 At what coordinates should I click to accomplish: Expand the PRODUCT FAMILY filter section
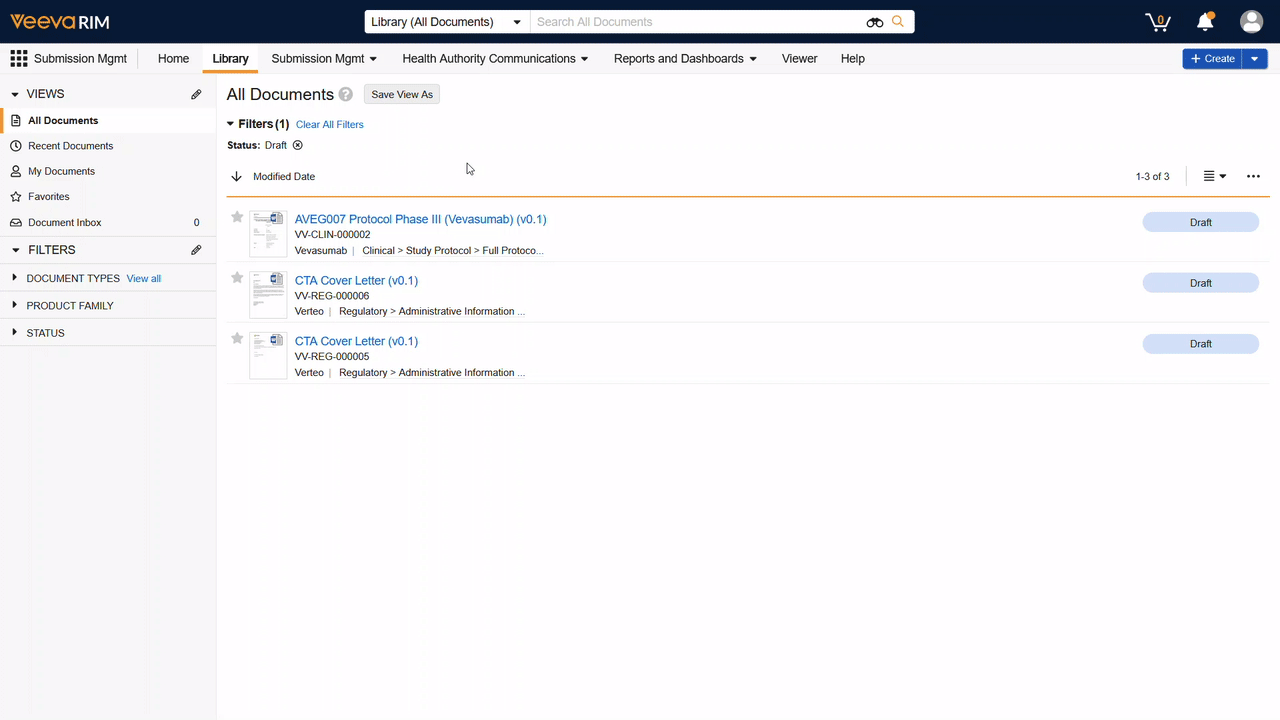pos(14,305)
